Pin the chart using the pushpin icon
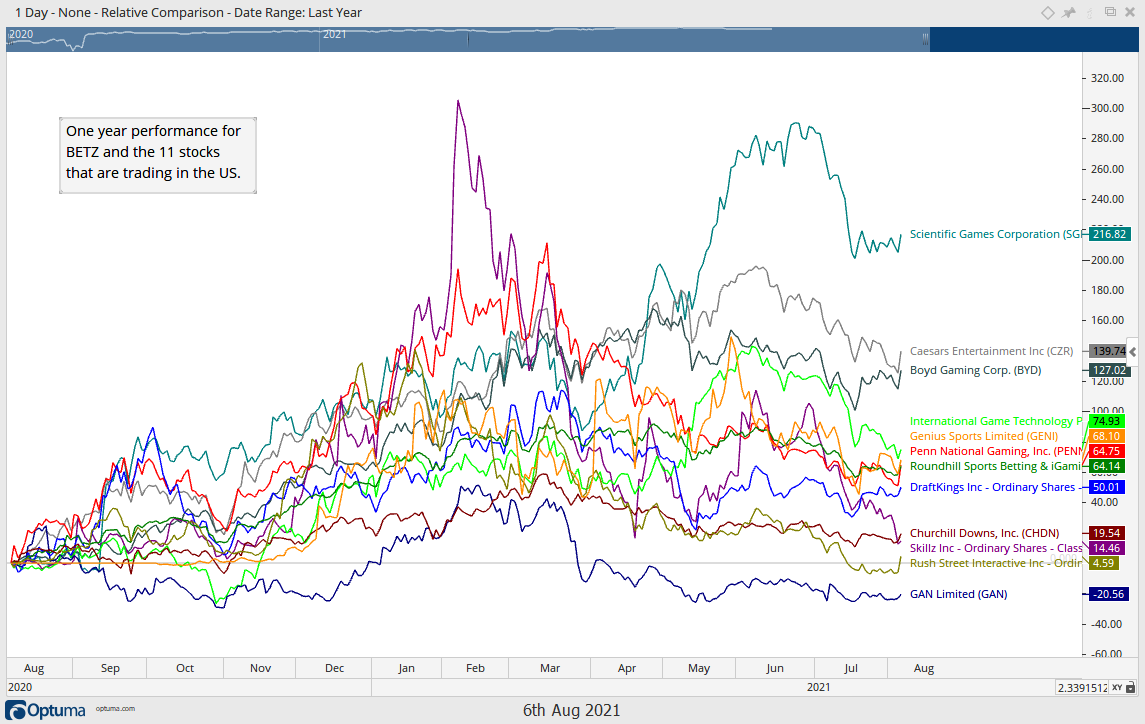The height and width of the screenshot is (724, 1145). tap(1069, 12)
